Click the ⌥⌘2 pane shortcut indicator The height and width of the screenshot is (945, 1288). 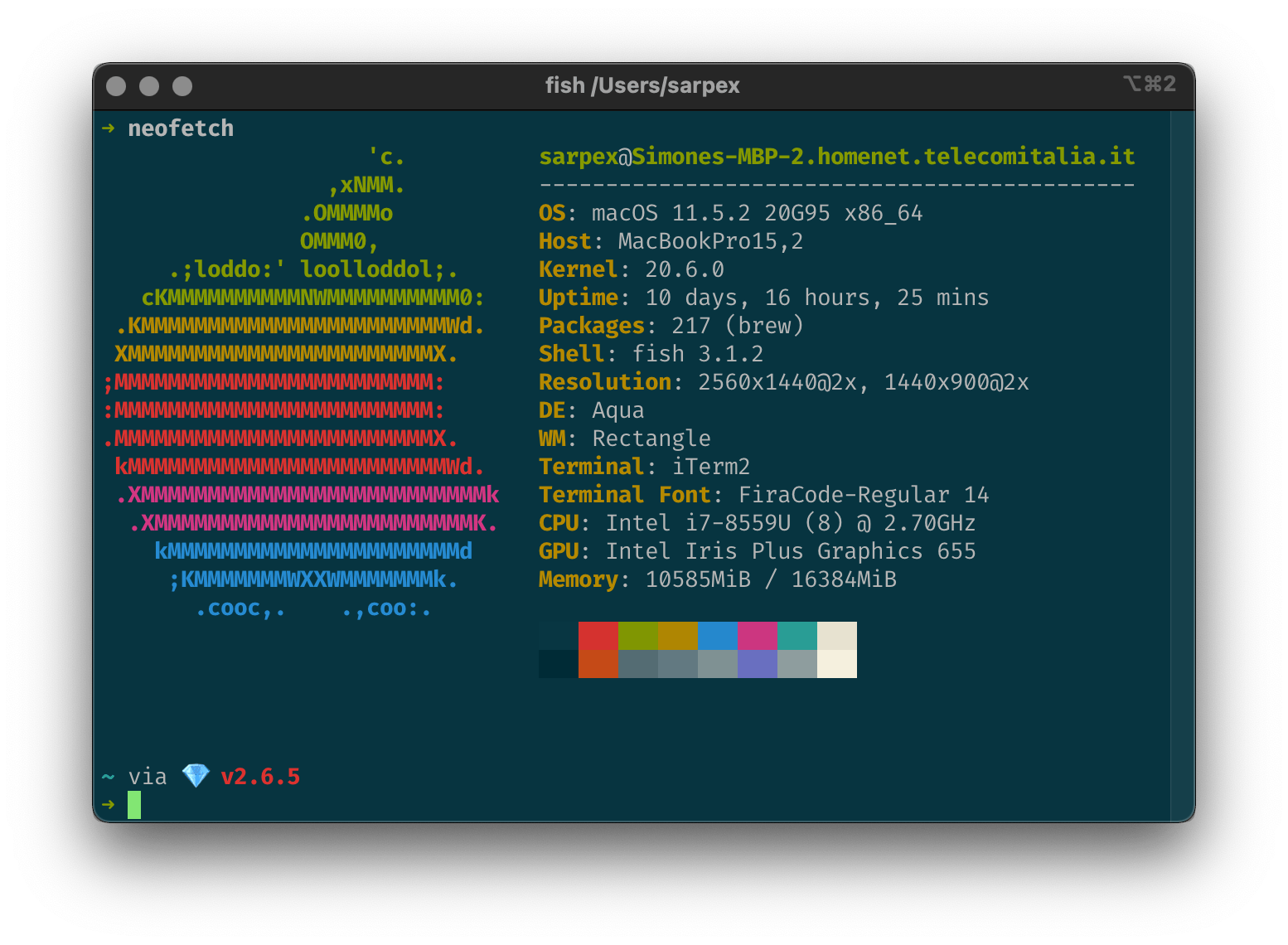click(1151, 84)
